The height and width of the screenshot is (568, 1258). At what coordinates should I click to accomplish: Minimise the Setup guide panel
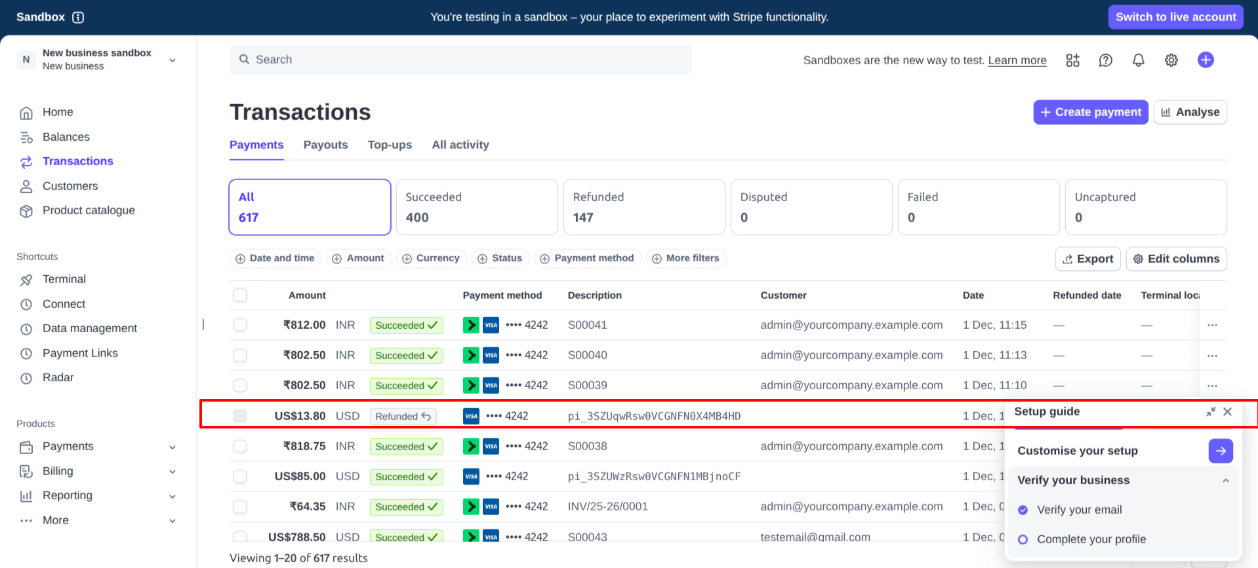tap(1211, 412)
